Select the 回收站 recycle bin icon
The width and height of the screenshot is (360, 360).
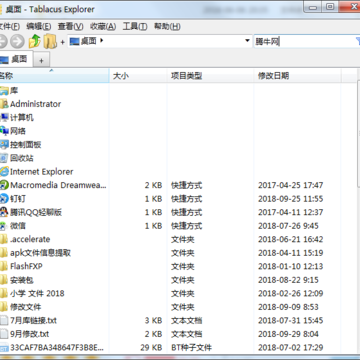coord(4,158)
